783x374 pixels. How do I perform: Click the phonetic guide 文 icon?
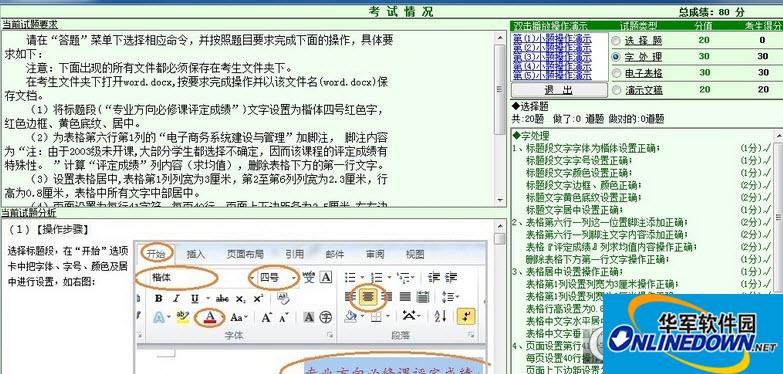point(309,277)
